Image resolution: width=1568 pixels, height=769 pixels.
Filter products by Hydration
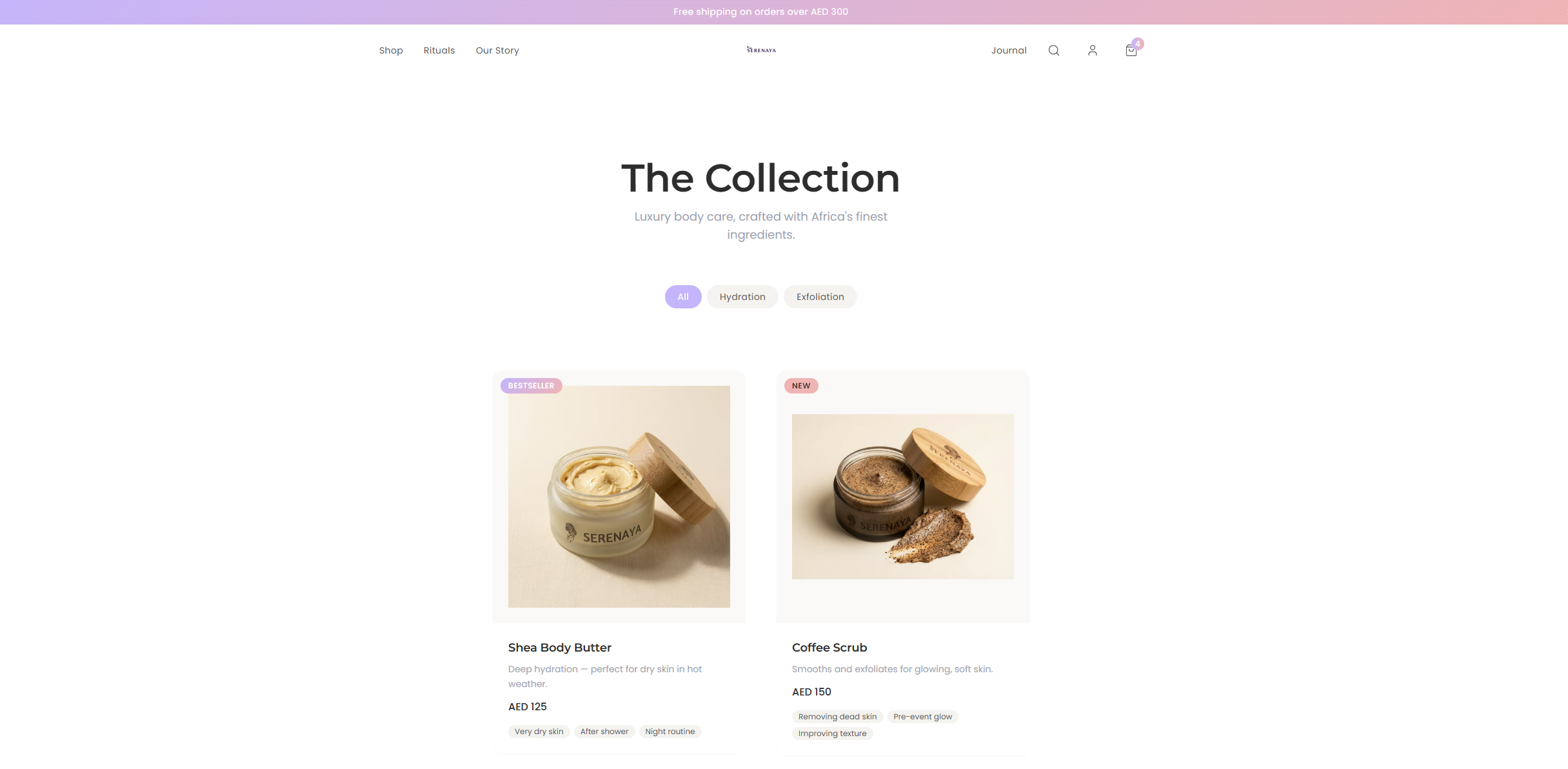click(x=742, y=297)
